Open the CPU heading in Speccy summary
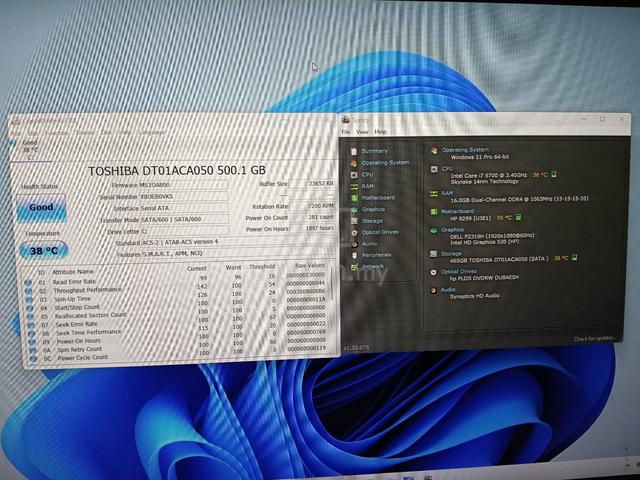Image resolution: width=640 pixels, height=480 pixels. pyautogui.click(x=447, y=168)
